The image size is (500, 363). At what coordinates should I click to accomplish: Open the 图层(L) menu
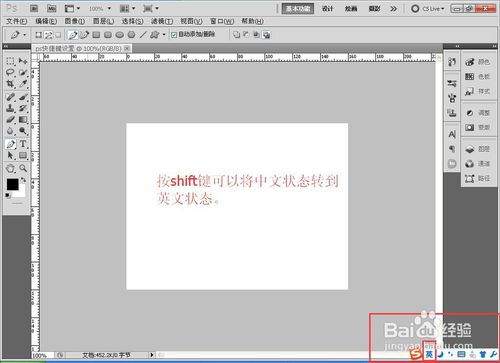click(103, 21)
